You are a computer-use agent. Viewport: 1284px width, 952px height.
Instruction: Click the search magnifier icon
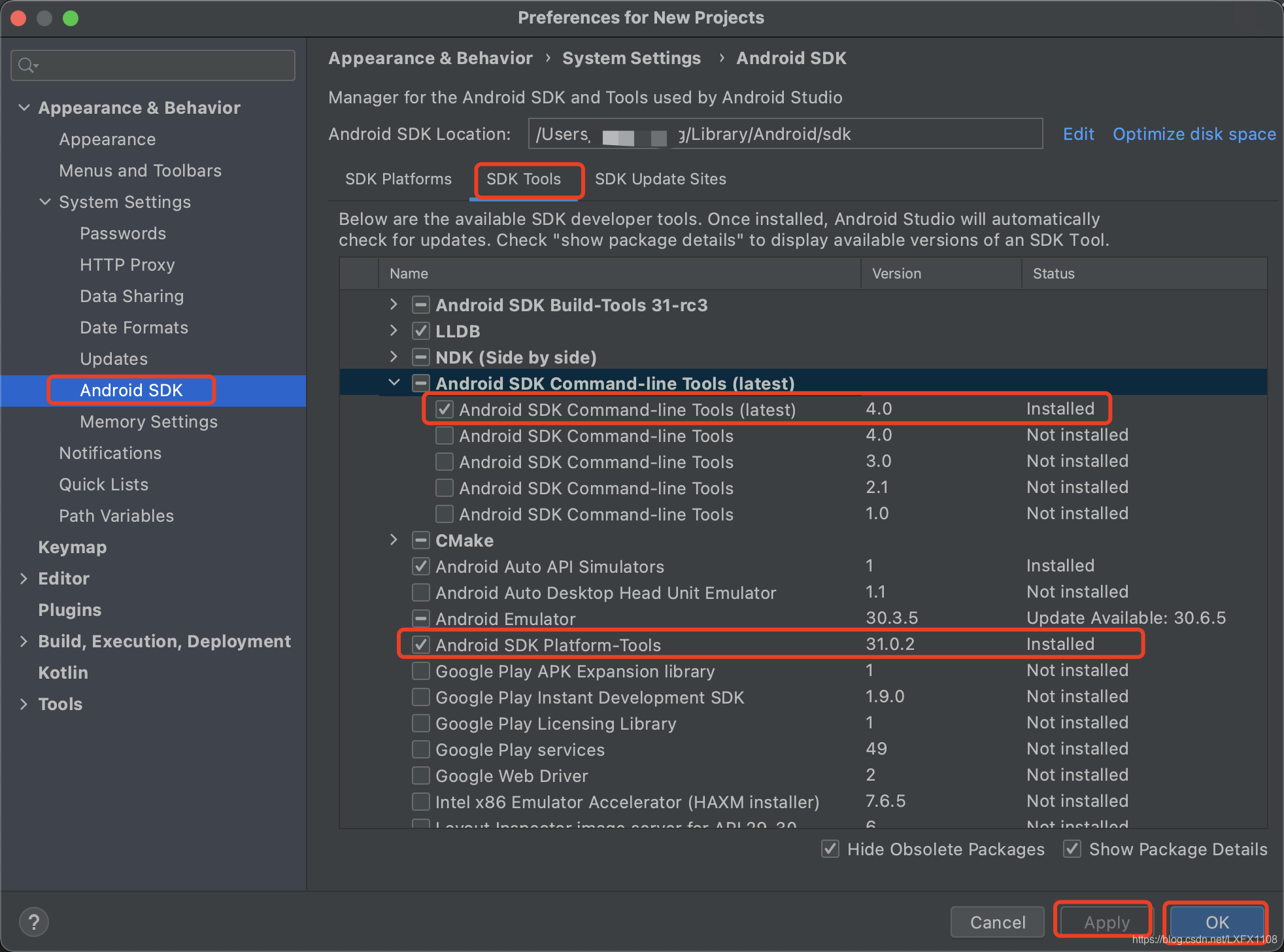(x=27, y=65)
